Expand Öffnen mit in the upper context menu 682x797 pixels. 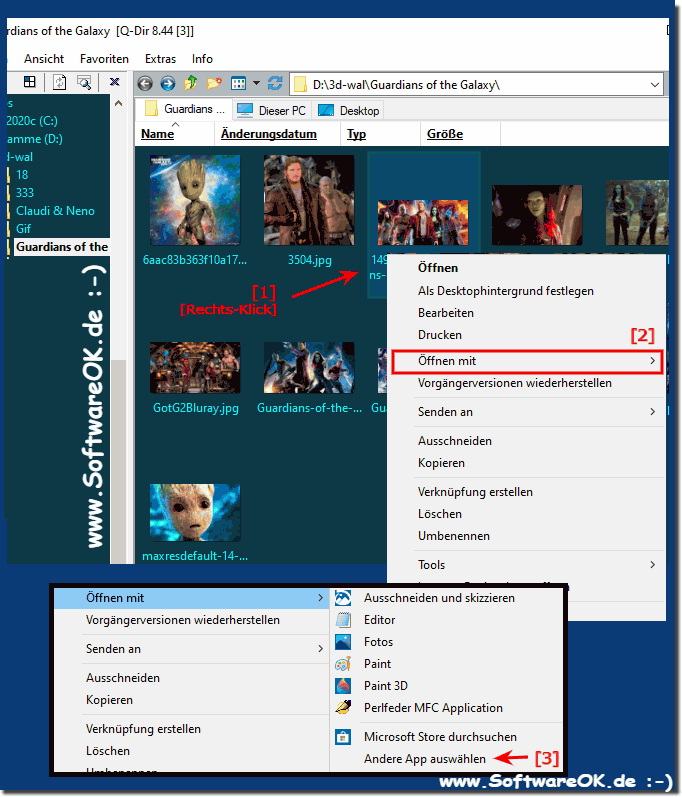[x=527, y=361]
